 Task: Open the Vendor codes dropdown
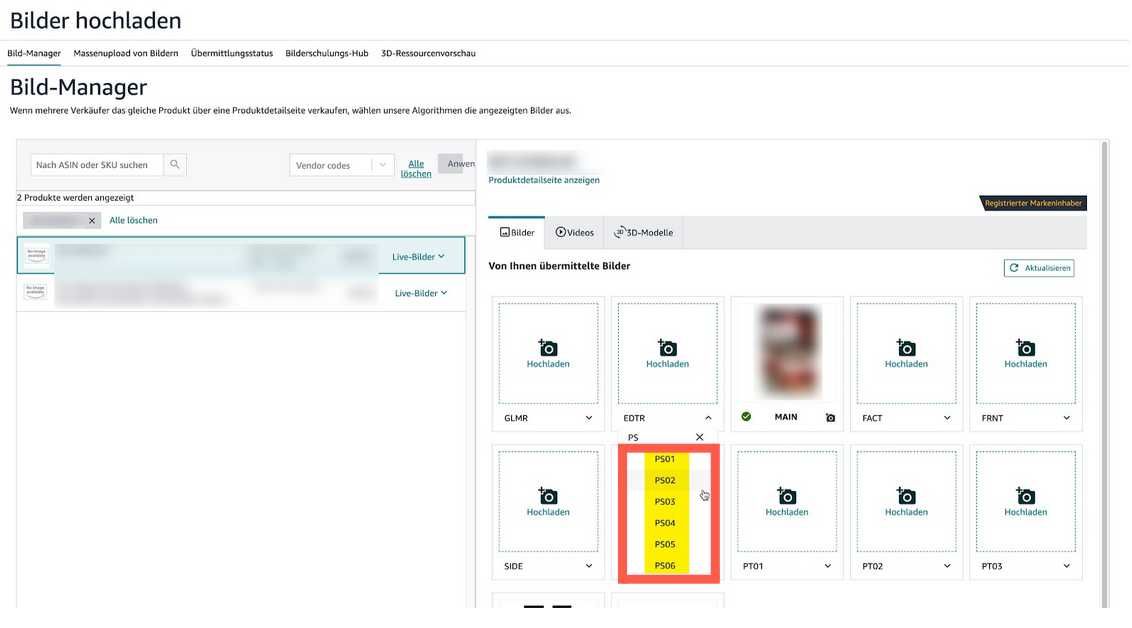coord(341,165)
